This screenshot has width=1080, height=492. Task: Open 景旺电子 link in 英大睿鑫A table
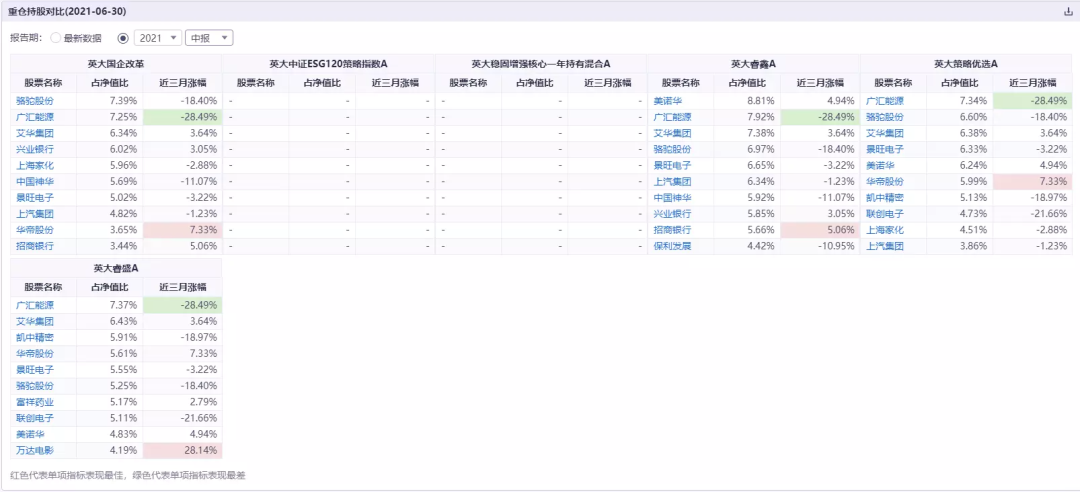(672, 165)
